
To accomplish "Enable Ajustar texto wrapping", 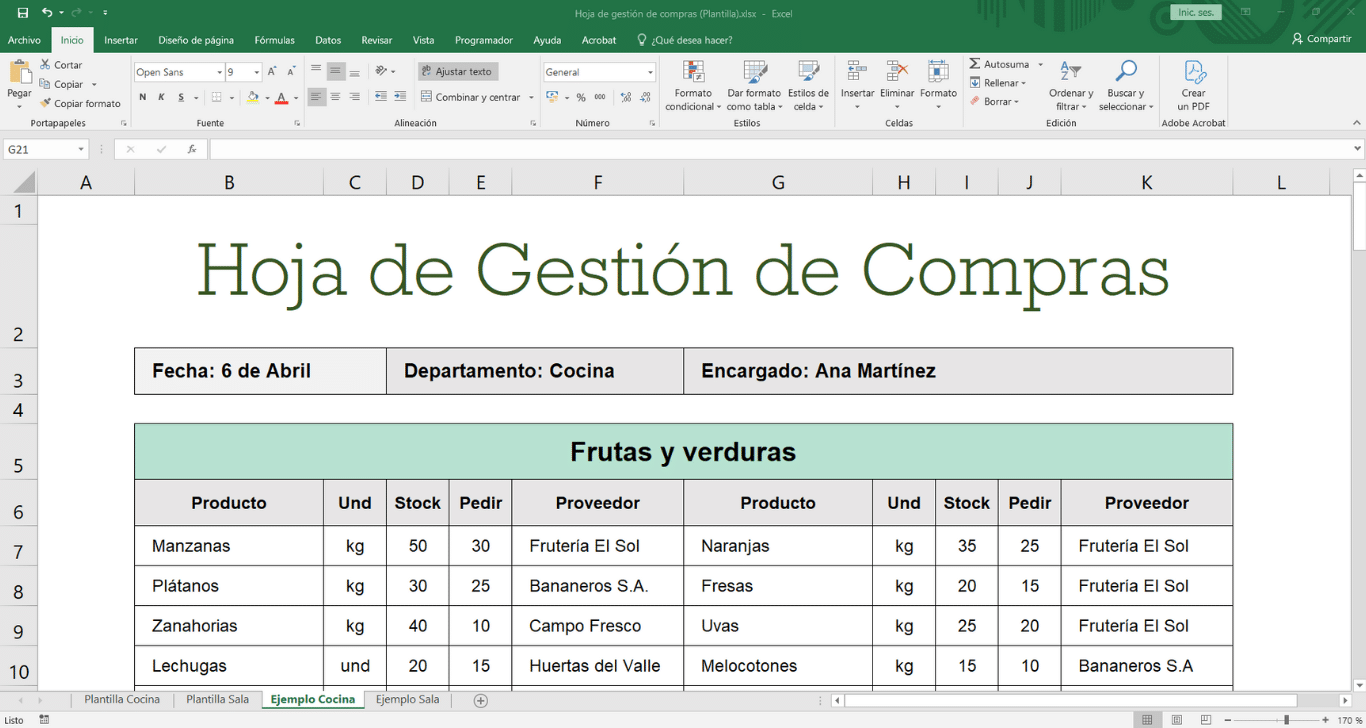I will point(457,71).
